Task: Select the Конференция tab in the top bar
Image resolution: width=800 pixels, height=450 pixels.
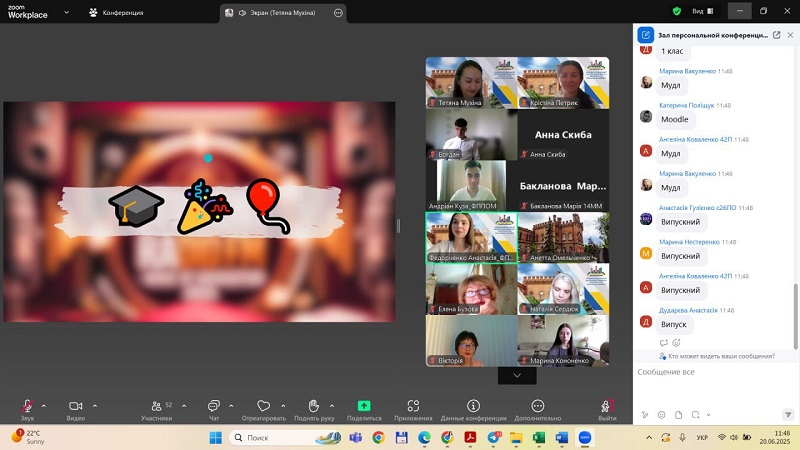Action: [116, 13]
